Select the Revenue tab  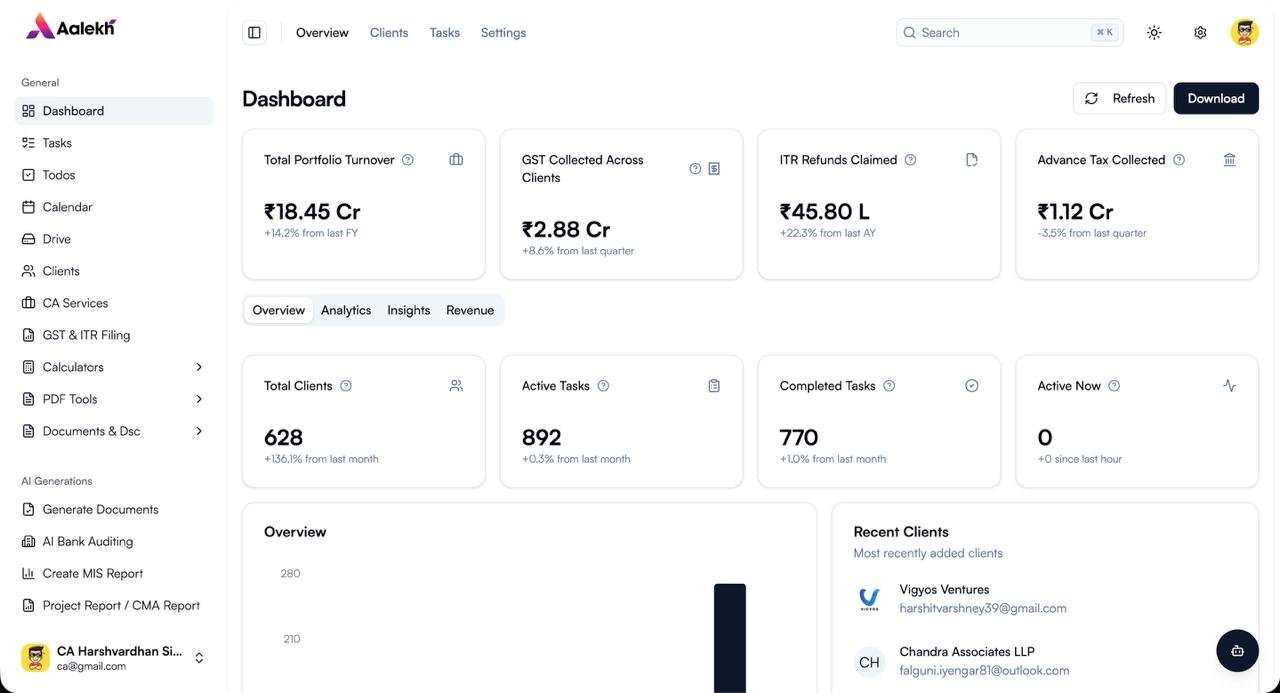tap(470, 310)
